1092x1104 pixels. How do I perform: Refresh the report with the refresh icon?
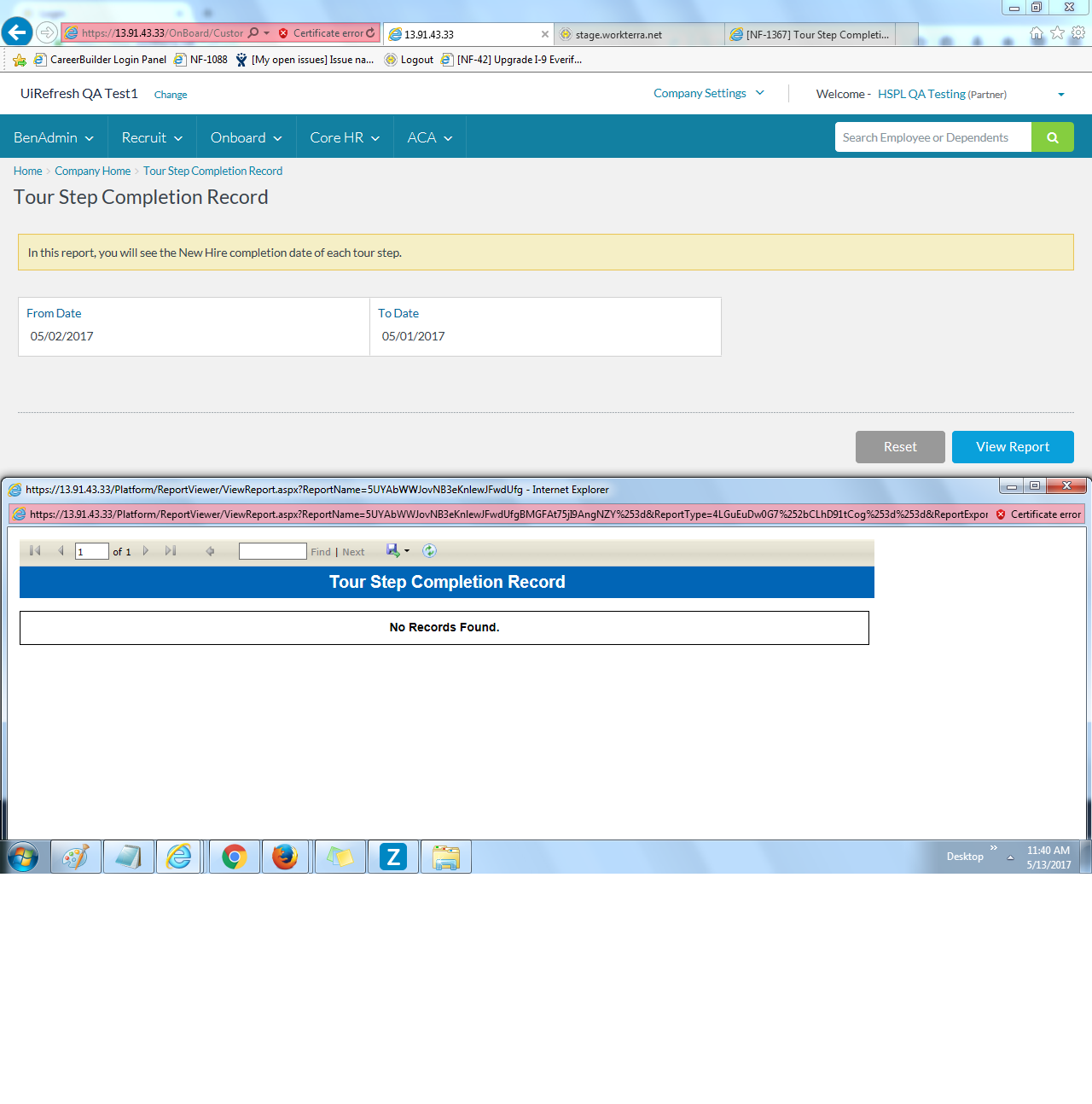(430, 551)
